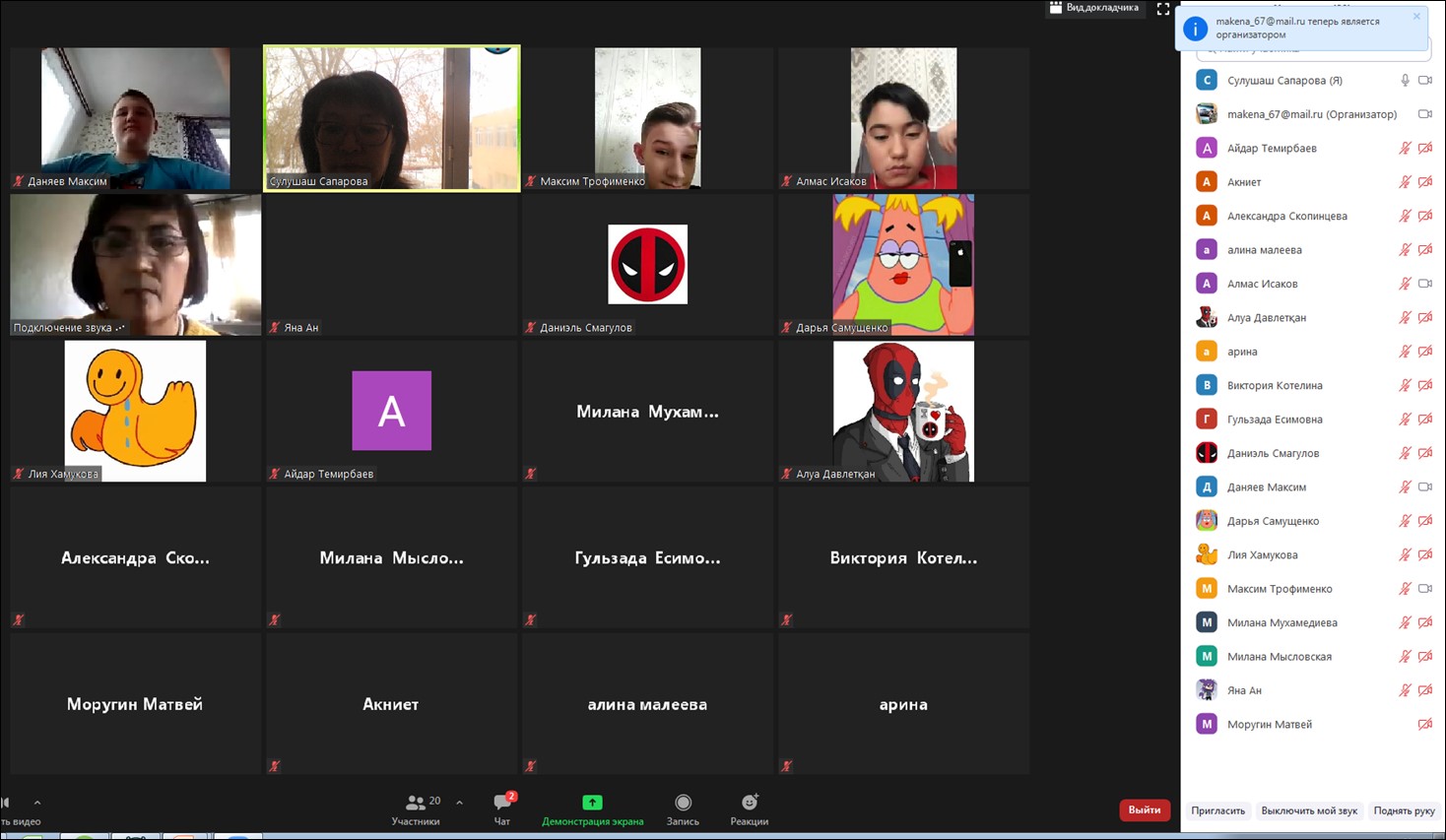Click Алуа Давлеткан's avatar in the participant list

(x=1207, y=317)
